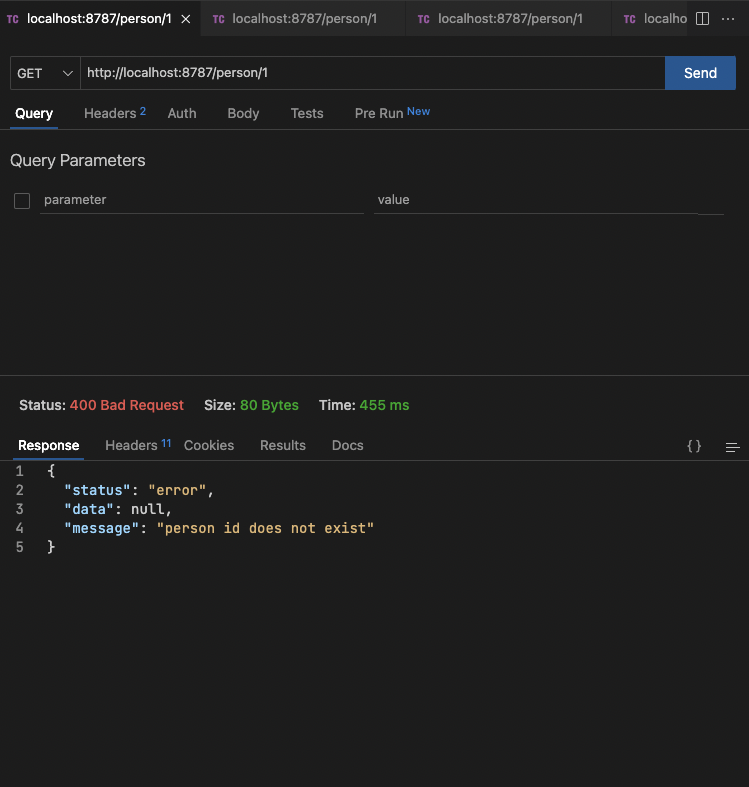Click the request URL input field
The image size is (749, 787).
tap(372, 73)
